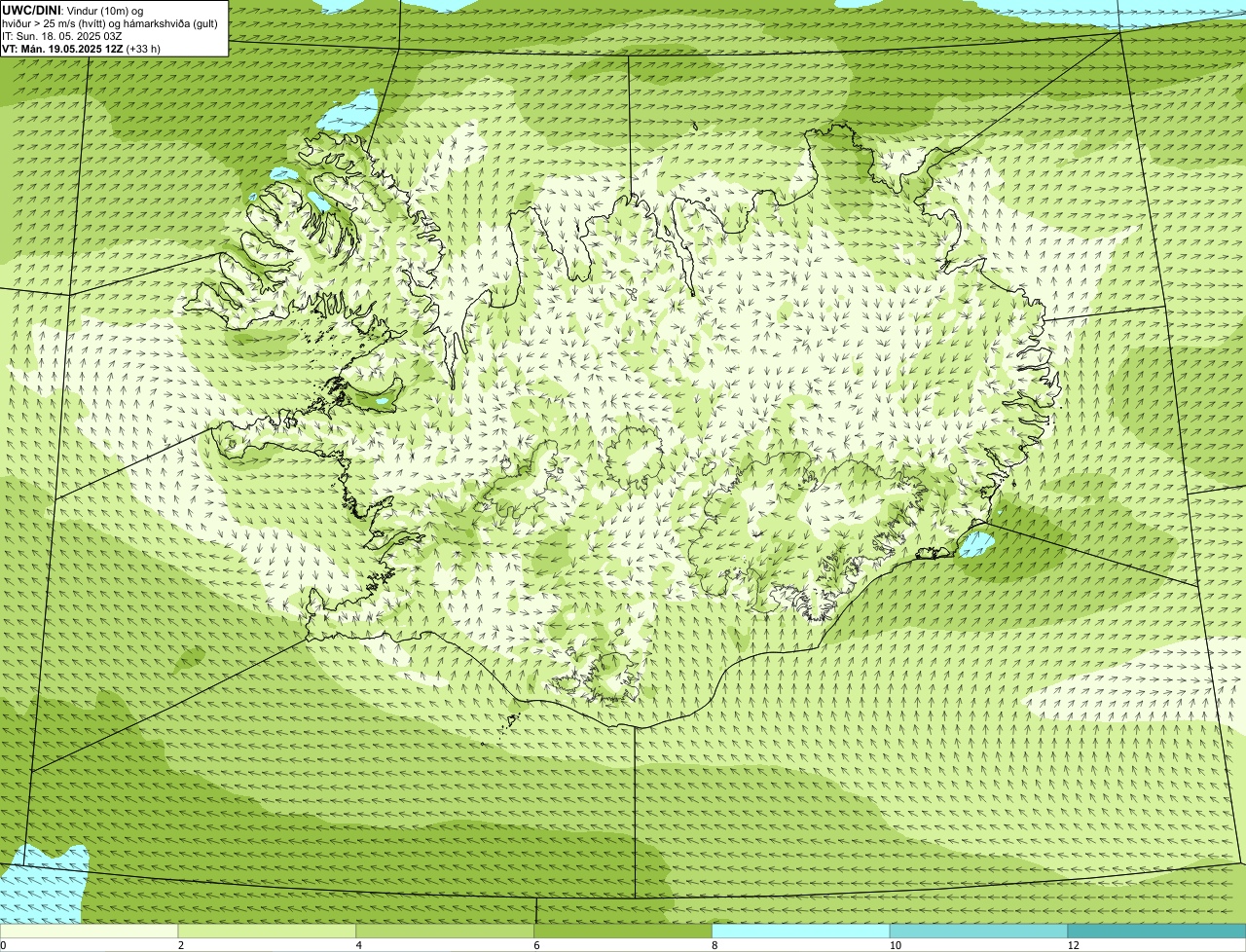
Task: Click the teal 10–12 legend color segment
Action: [x=978, y=931]
